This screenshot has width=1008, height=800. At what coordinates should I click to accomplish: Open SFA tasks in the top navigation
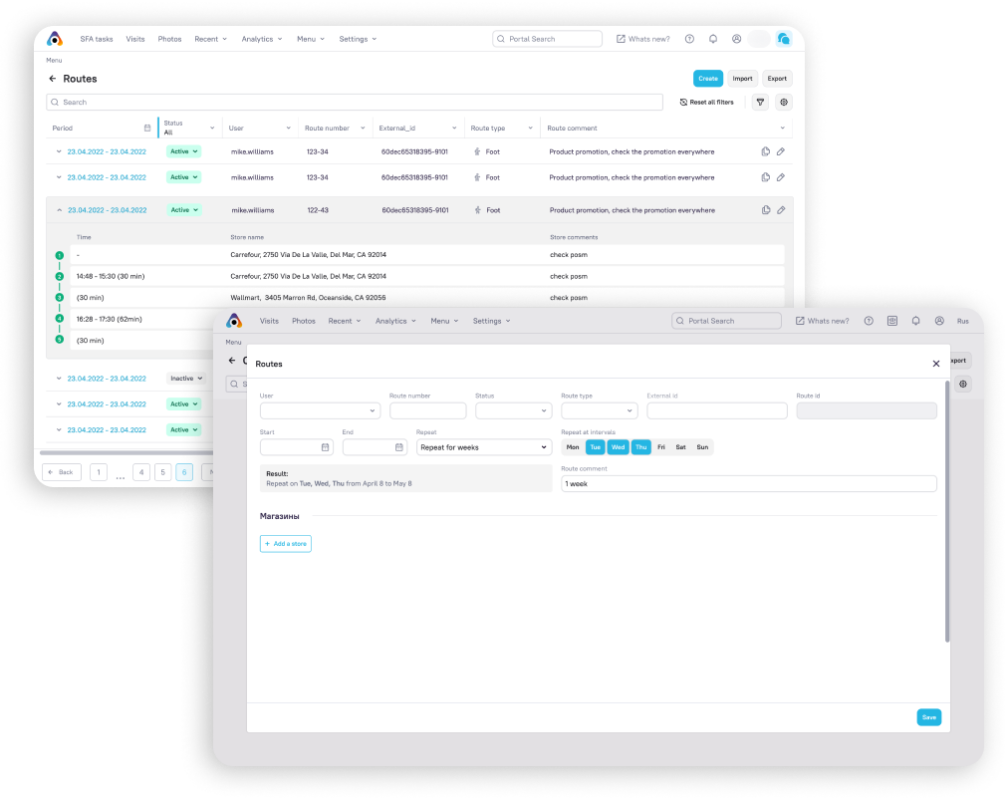[x=96, y=39]
